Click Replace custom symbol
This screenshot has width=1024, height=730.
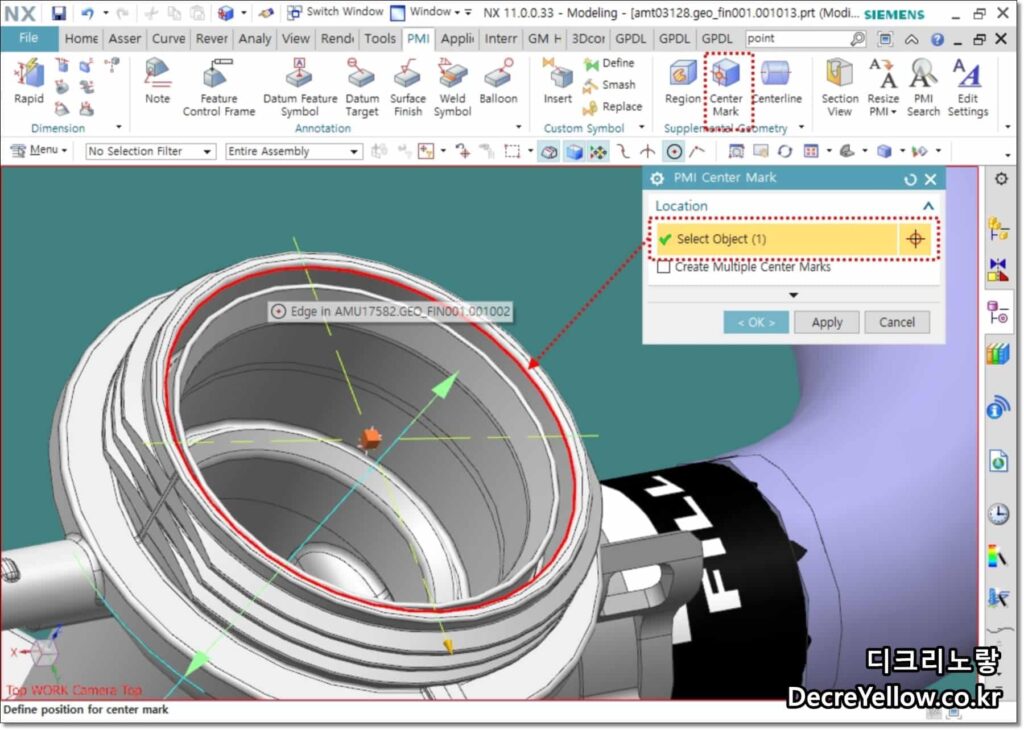point(613,106)
